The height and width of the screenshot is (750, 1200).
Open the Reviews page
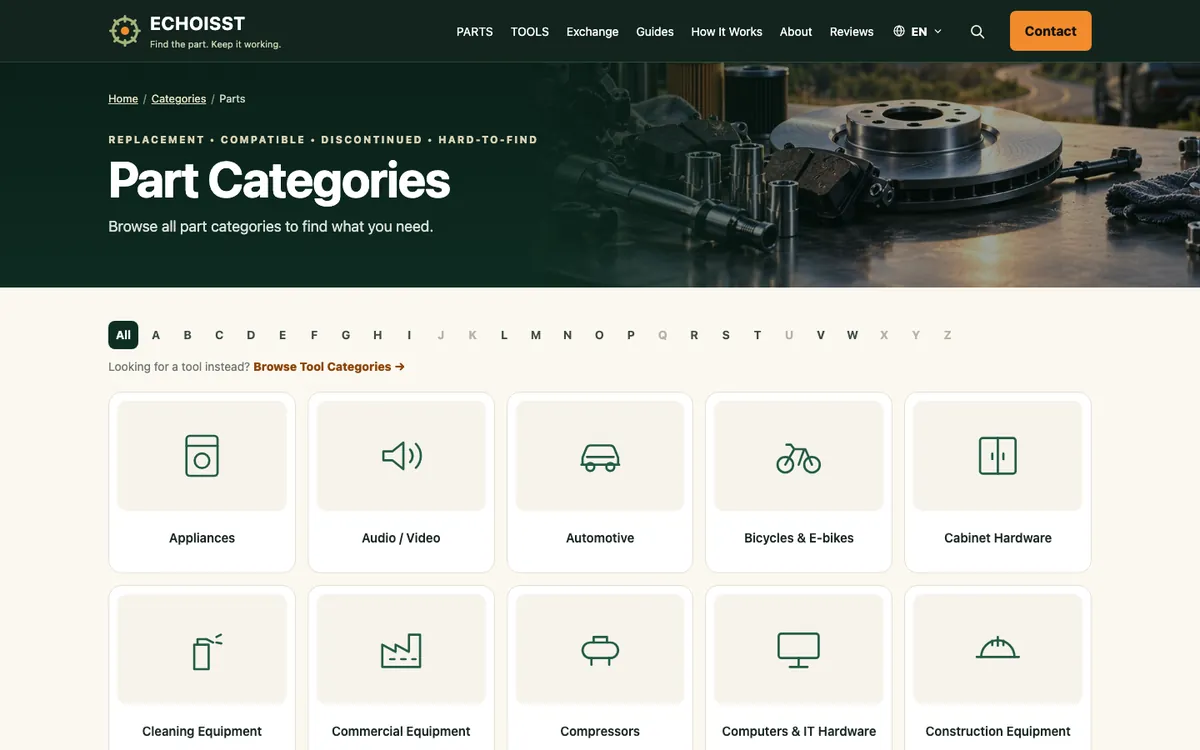pos(852,32)
